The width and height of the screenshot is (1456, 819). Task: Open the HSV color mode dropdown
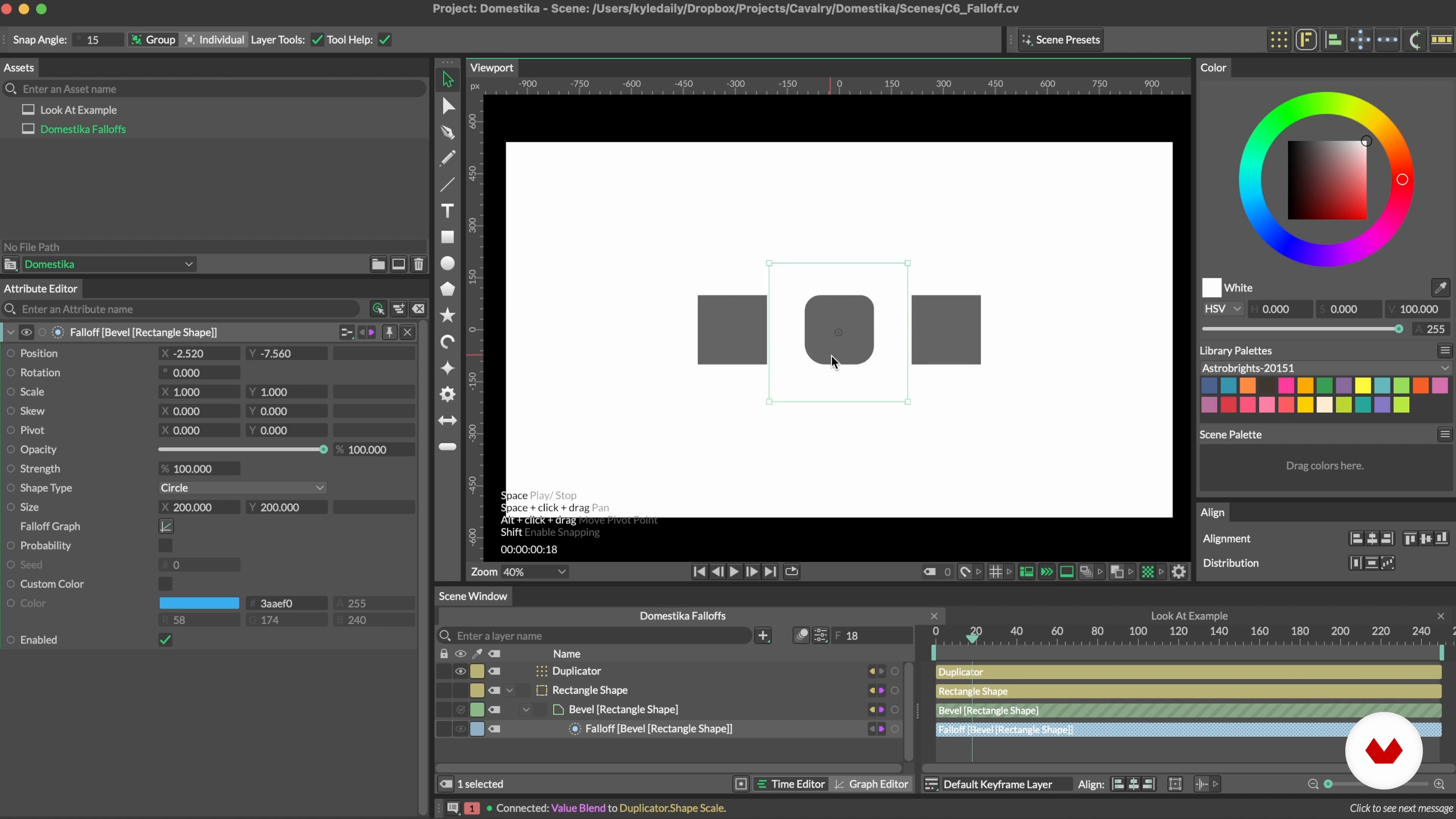(x=1222, y=309)
